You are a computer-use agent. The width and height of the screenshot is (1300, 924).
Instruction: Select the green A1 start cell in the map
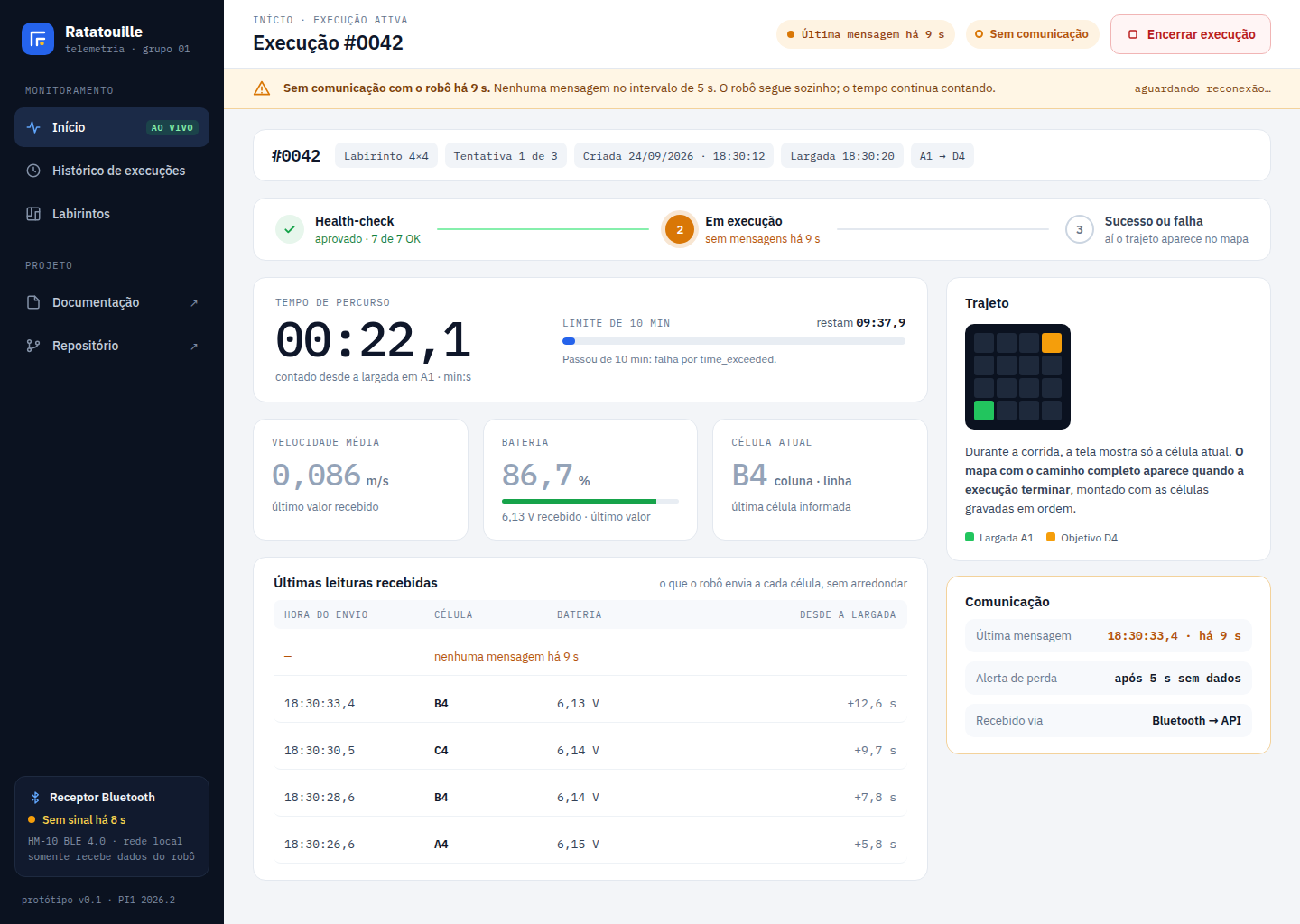[984, 411]
